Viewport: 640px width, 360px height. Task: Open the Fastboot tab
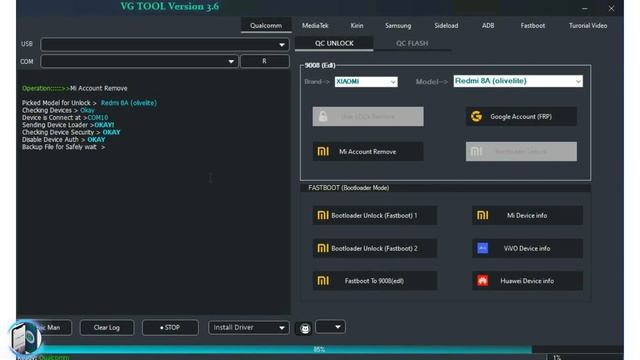click(532, 25)
